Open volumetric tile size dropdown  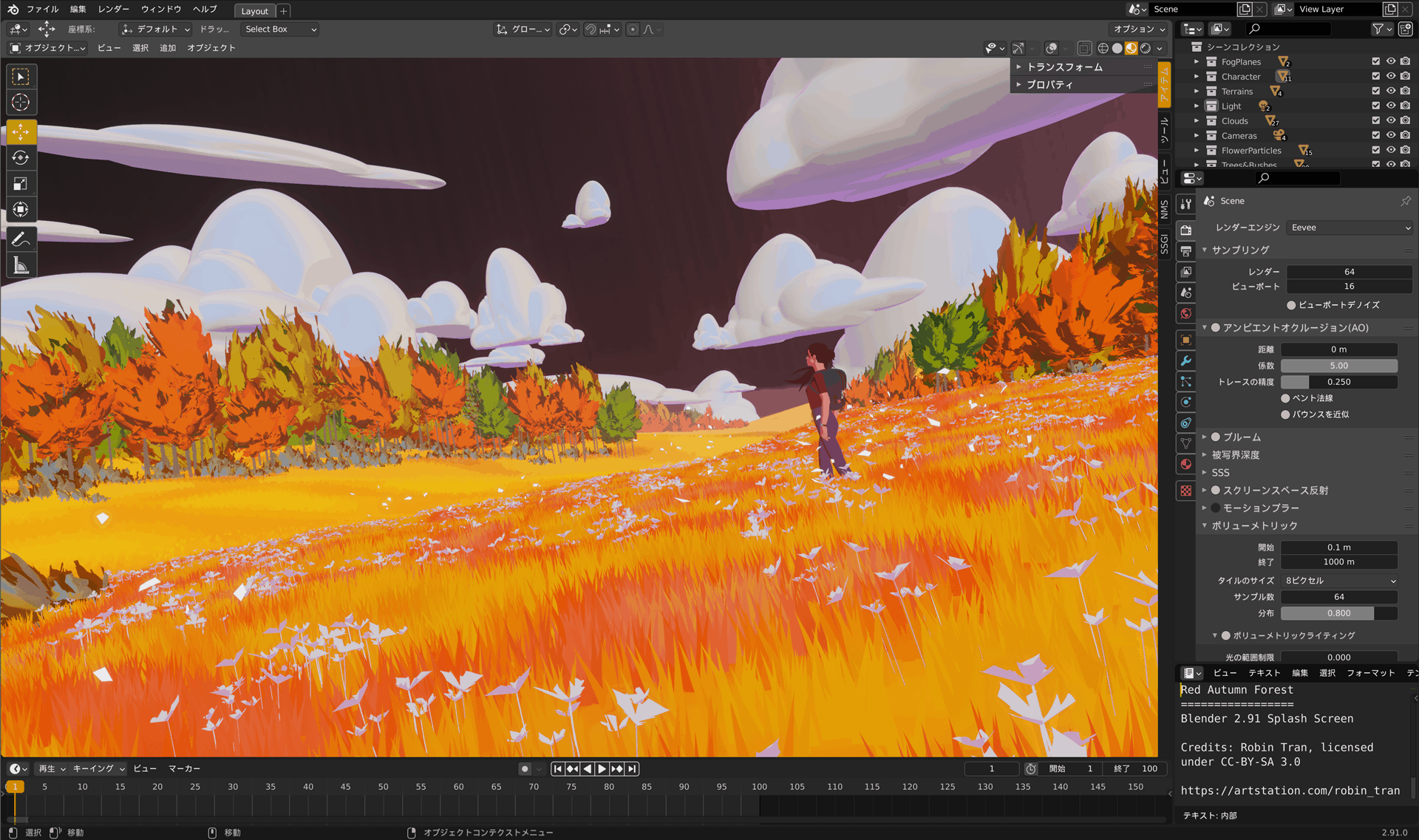point(1339,581)
